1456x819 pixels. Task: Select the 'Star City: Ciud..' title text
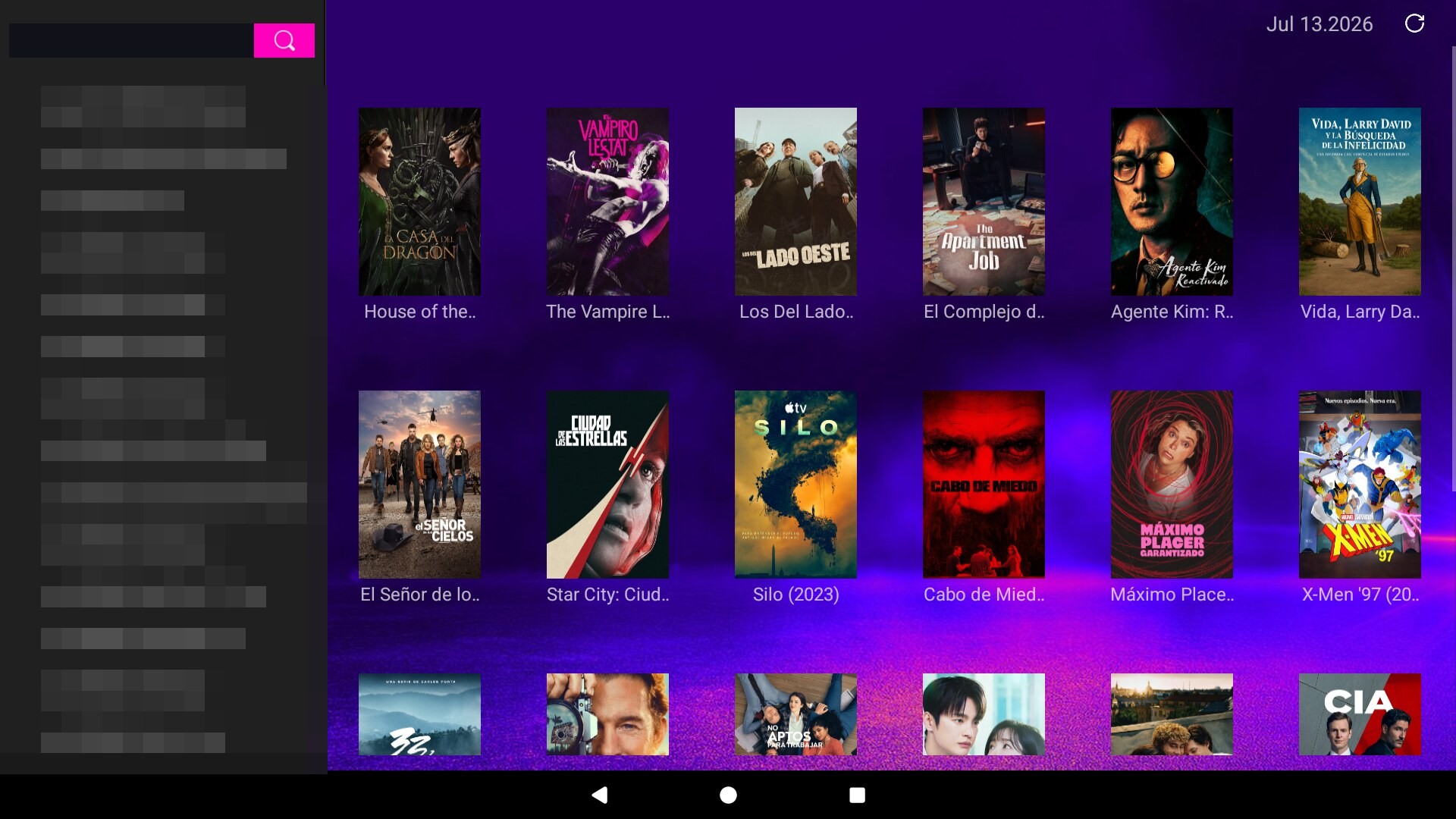[607, 595]
